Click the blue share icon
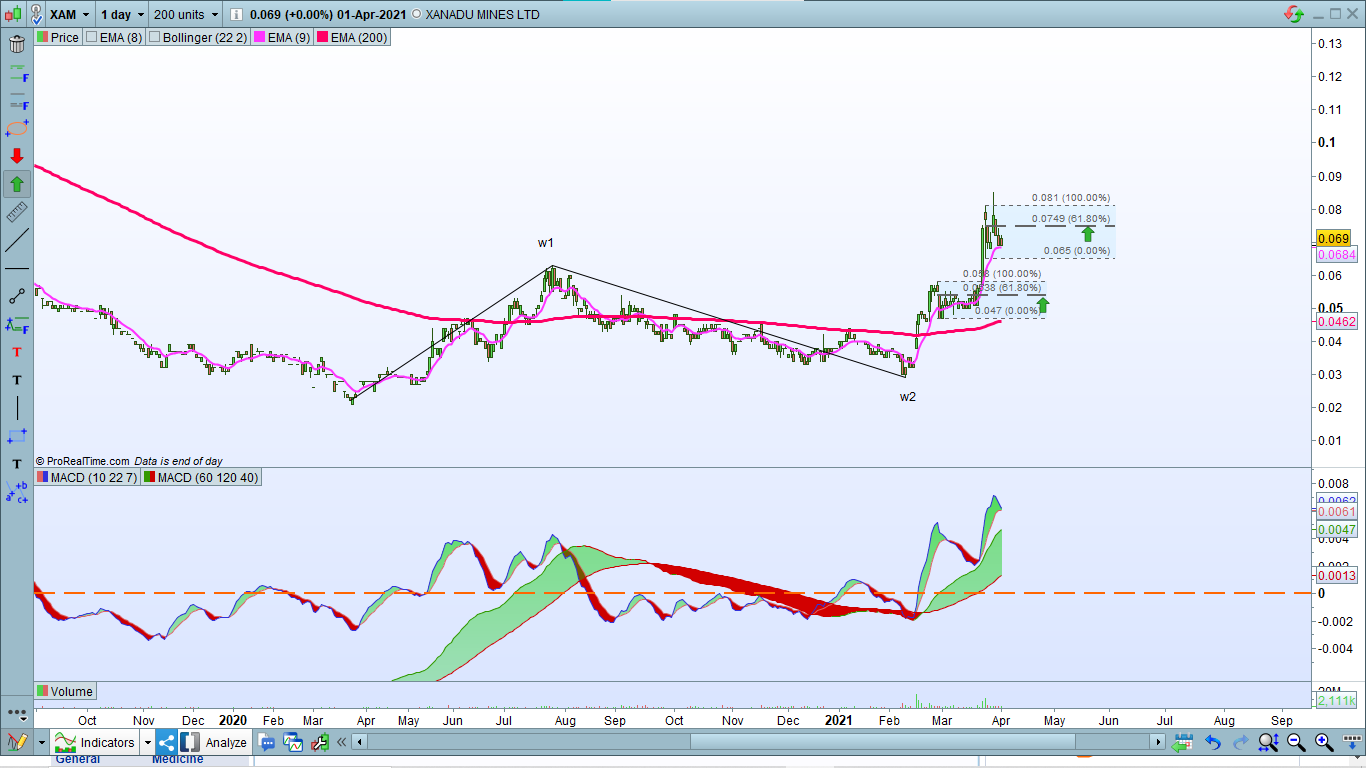1366x768 pixels. pos(166,742)
